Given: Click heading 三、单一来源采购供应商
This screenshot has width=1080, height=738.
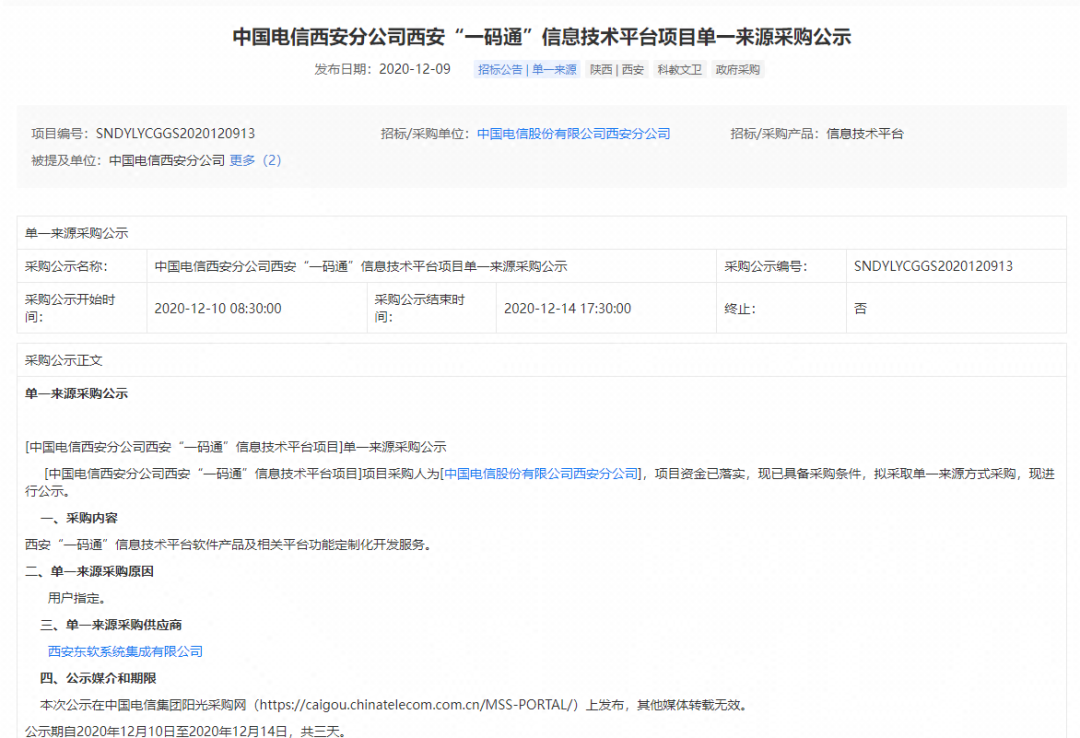Looking at the screenshot, I should [x=111, y=625].
